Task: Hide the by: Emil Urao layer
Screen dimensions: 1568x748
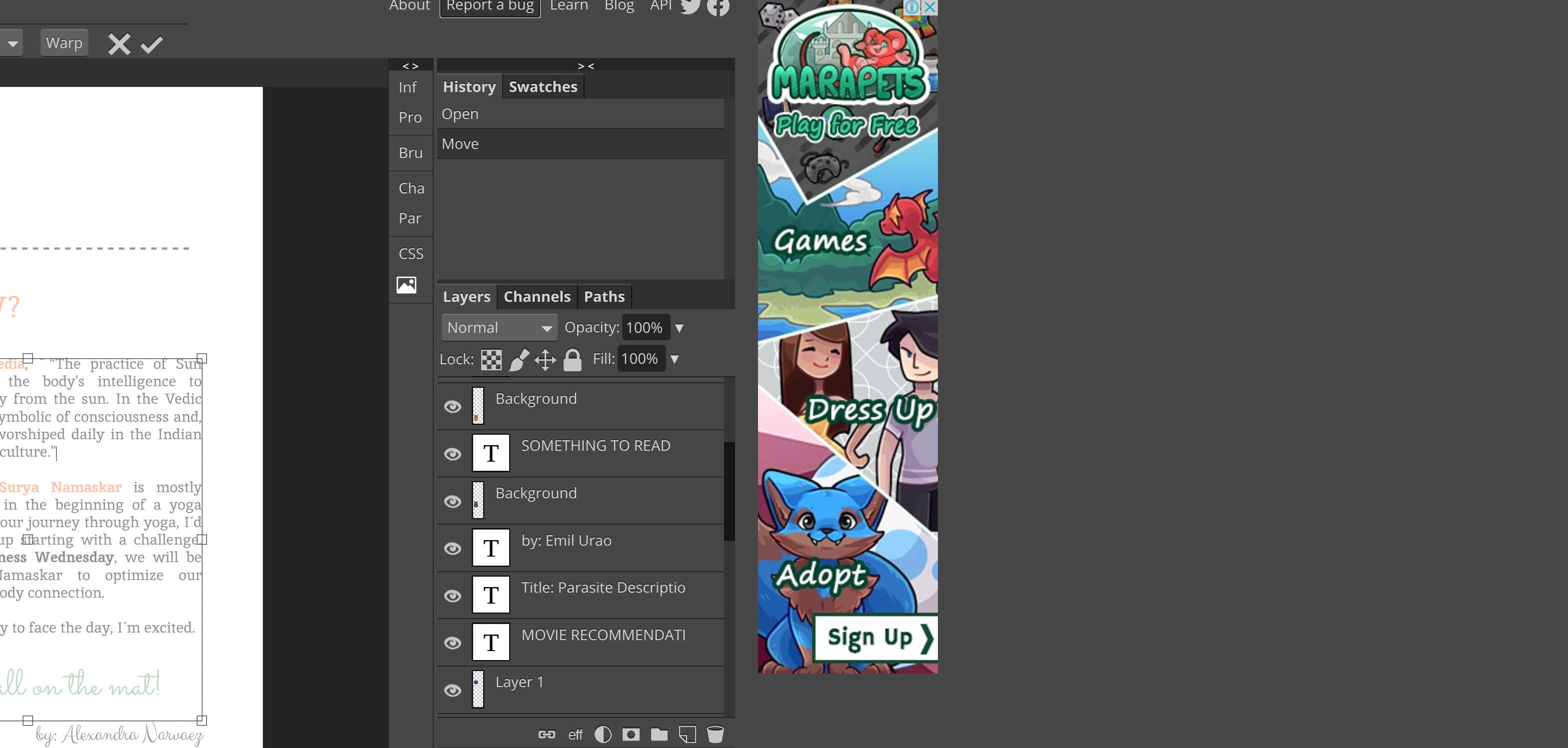Action: (452, 548)
